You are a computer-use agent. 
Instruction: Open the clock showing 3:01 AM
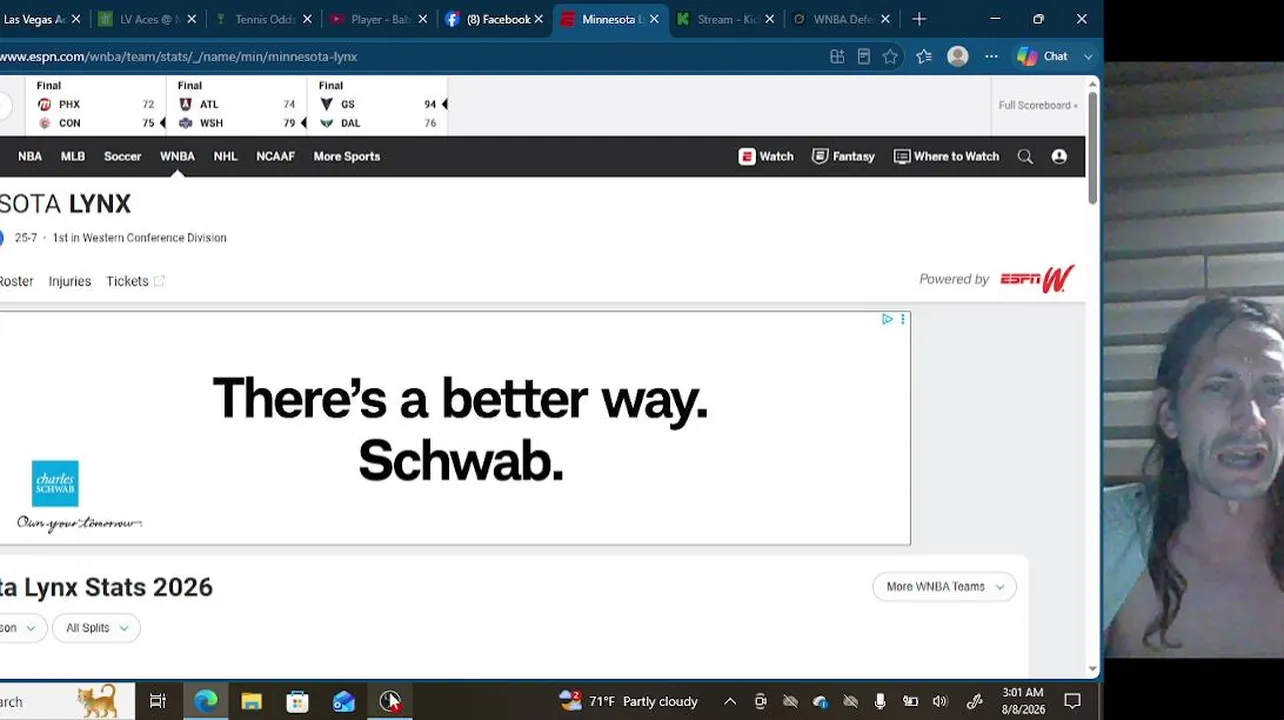pos(1022,701)
